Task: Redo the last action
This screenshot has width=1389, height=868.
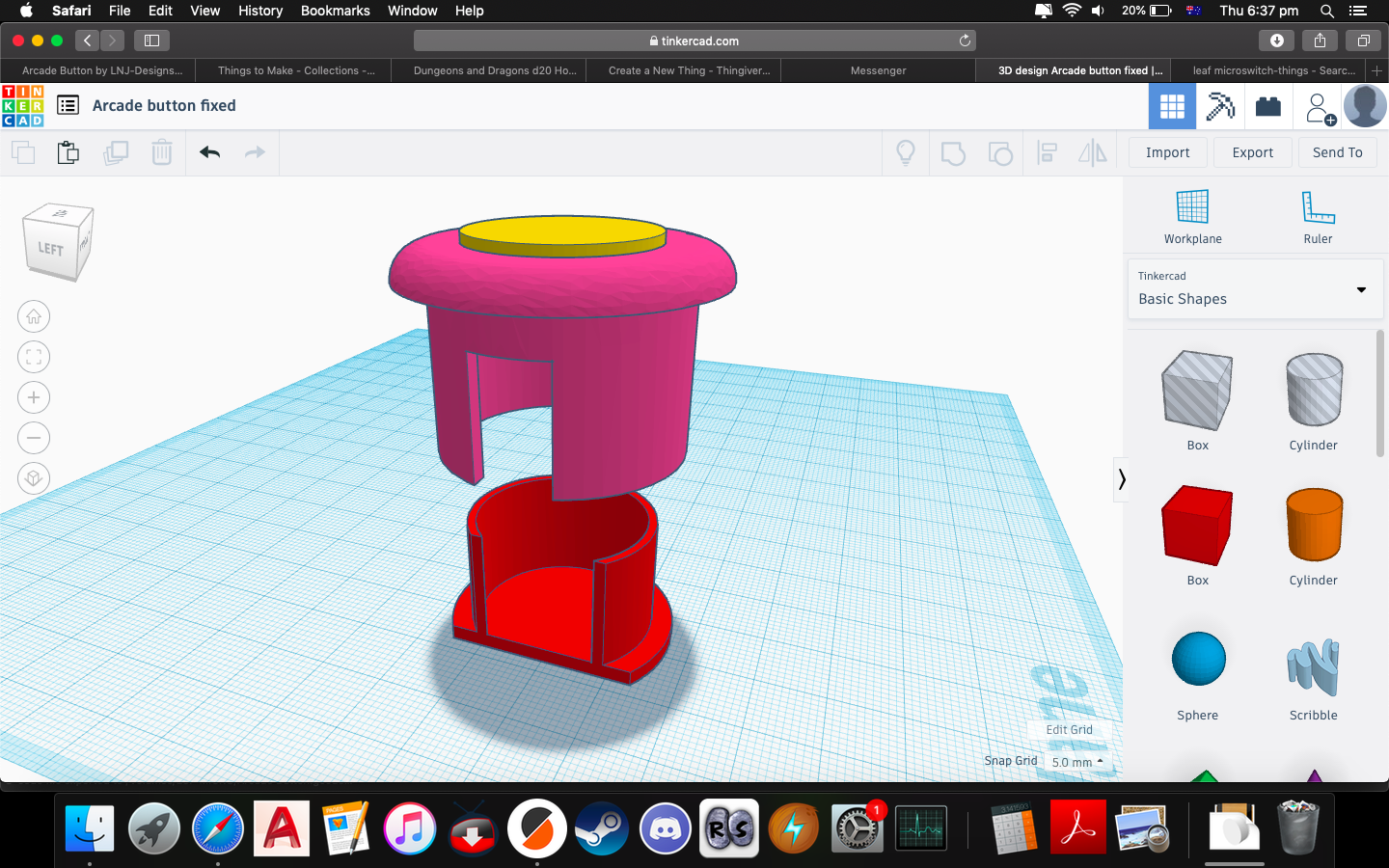Action: pos(255,152)
